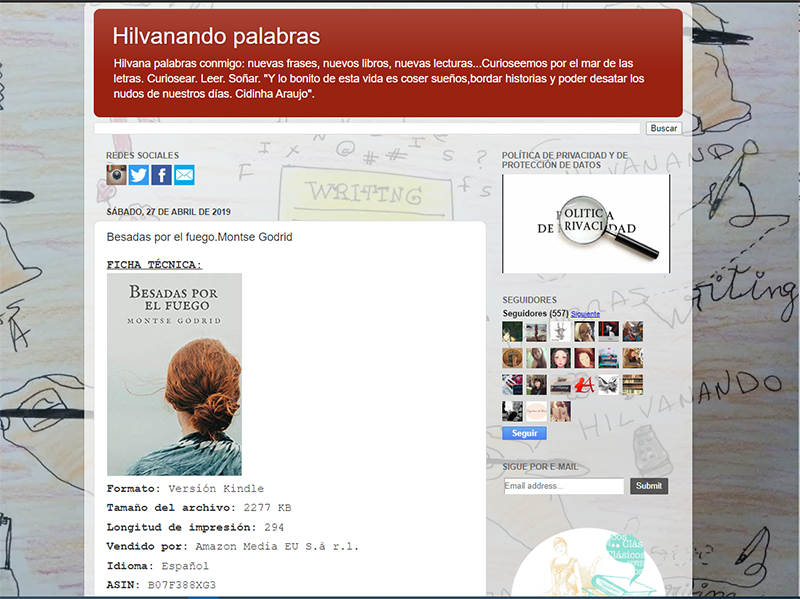Open the round bronze seal follower avatar
The height and width of the screenshot is (599, 800).
pyautogui.click(x=512, y=358)
